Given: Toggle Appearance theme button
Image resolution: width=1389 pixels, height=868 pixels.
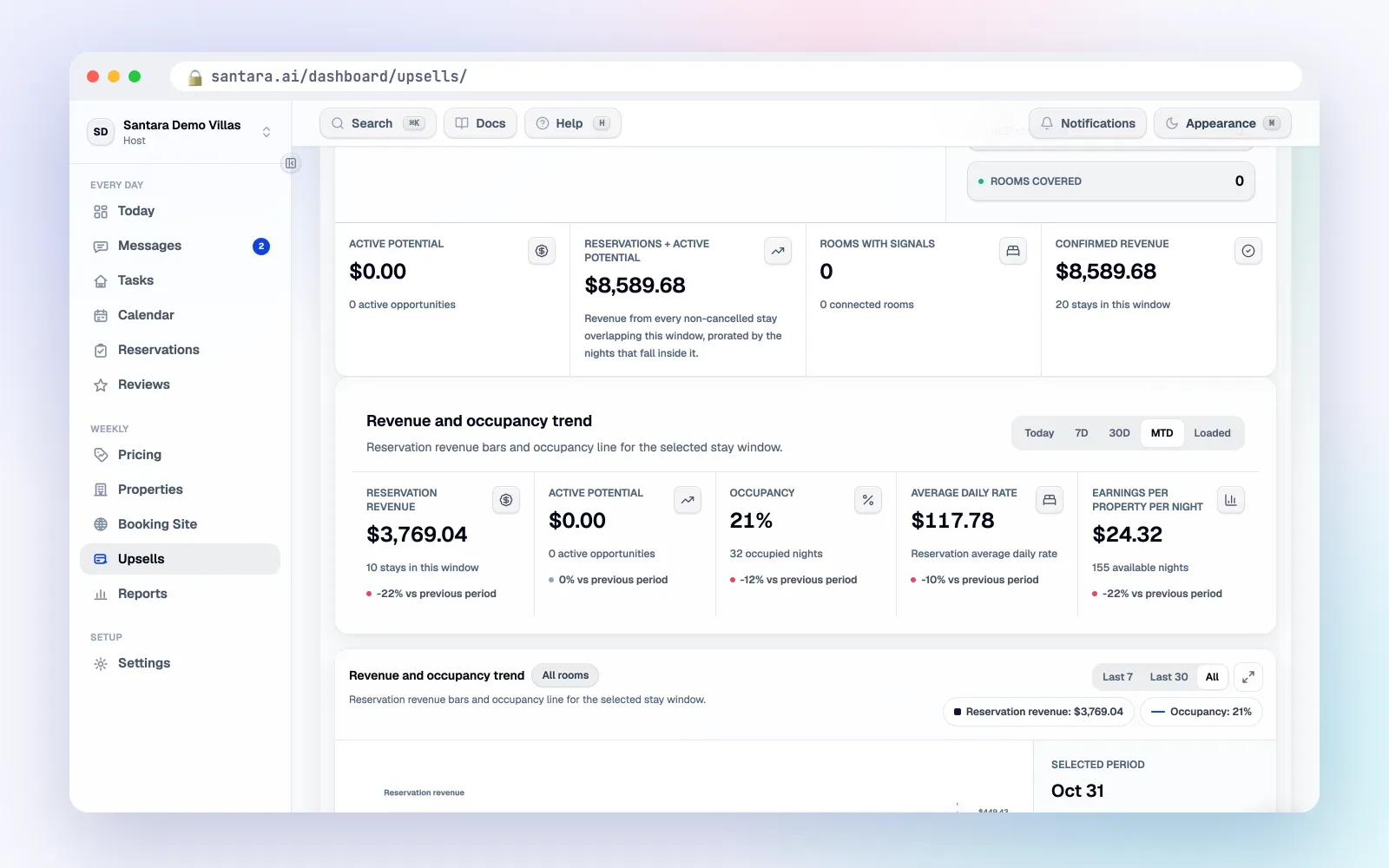Looking at the screenshot, I should click(1222, 123).
